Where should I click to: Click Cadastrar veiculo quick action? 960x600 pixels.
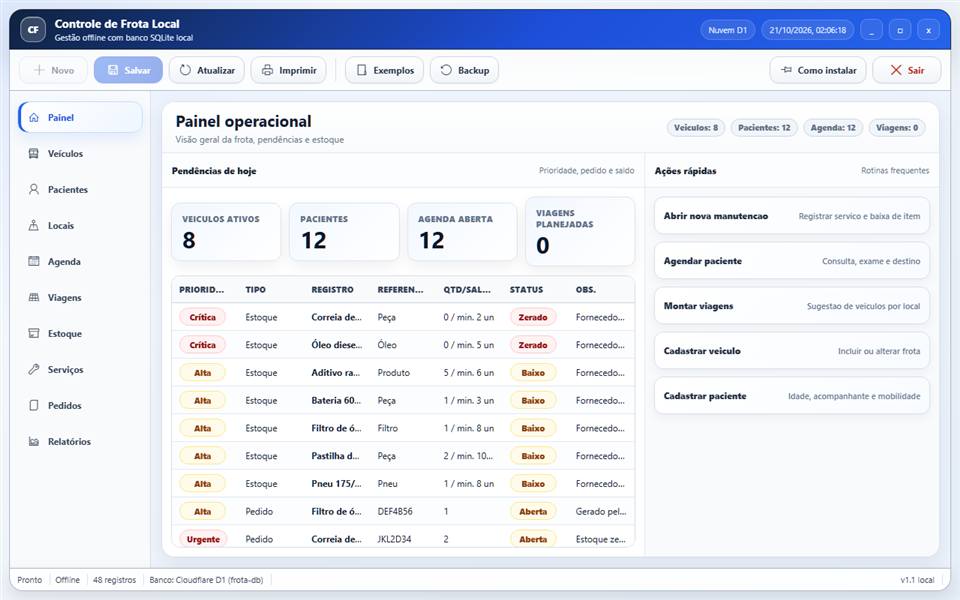pyautogui.click(x=792, y=351)
